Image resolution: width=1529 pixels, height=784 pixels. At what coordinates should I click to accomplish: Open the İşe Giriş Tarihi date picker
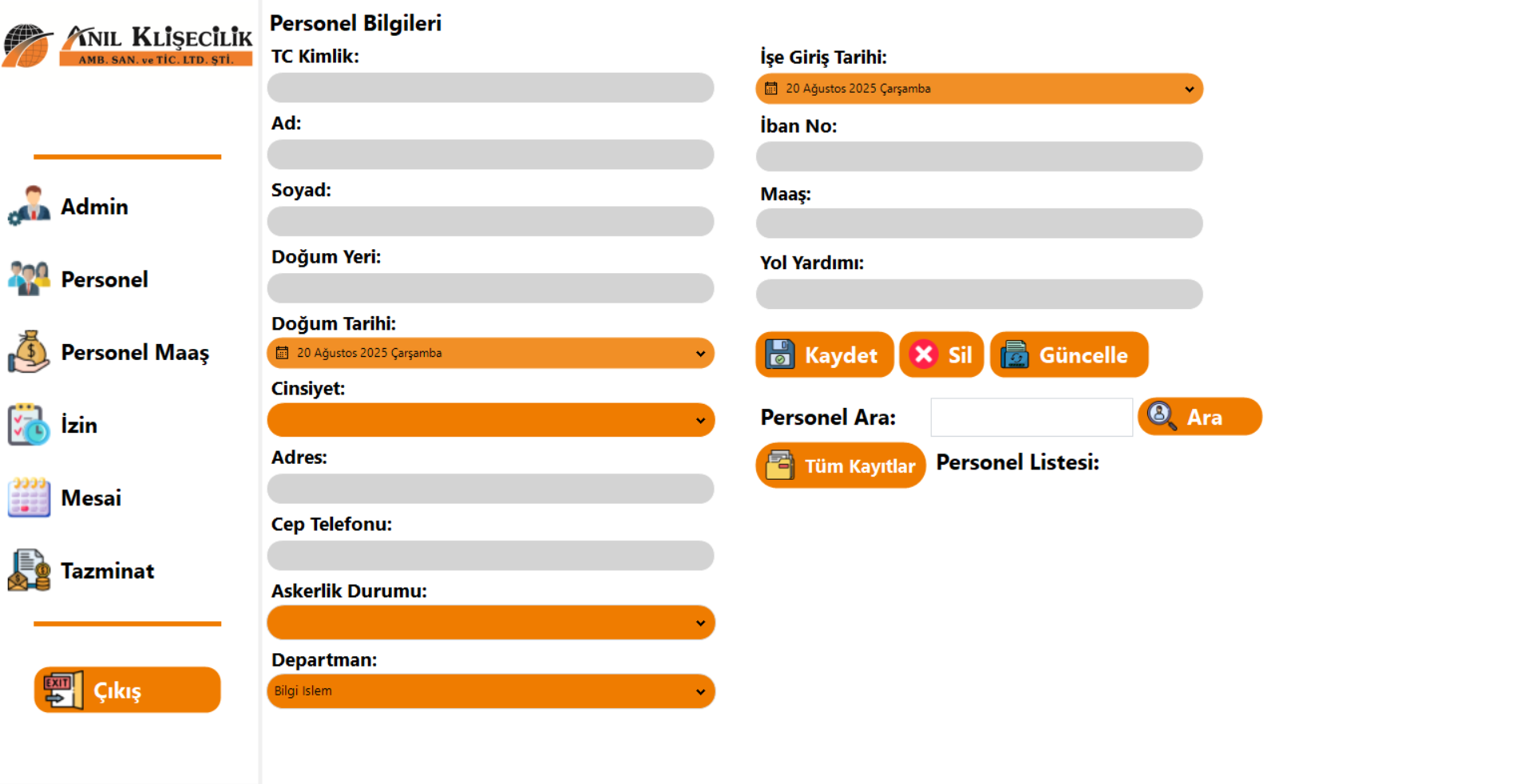pos(978,89)
